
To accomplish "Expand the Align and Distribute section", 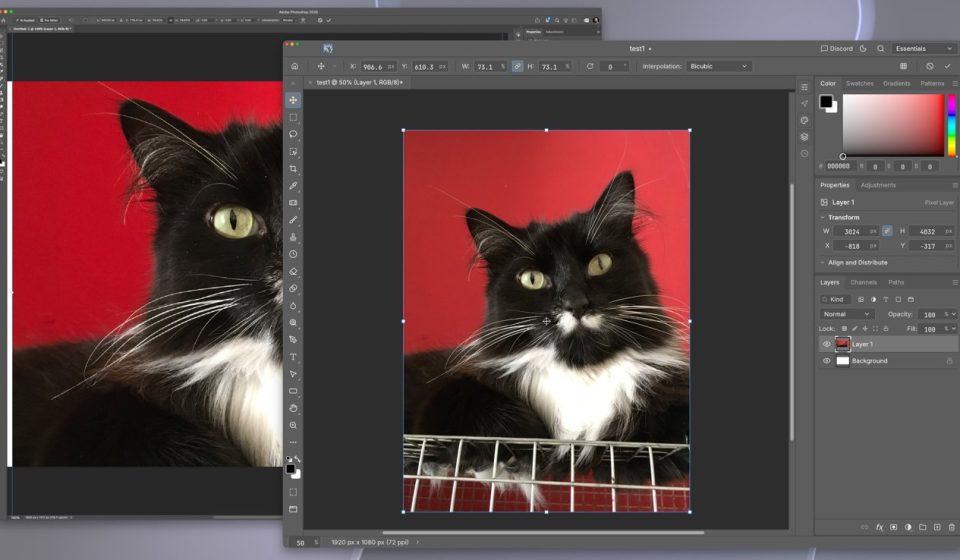I will pos(822,263).
